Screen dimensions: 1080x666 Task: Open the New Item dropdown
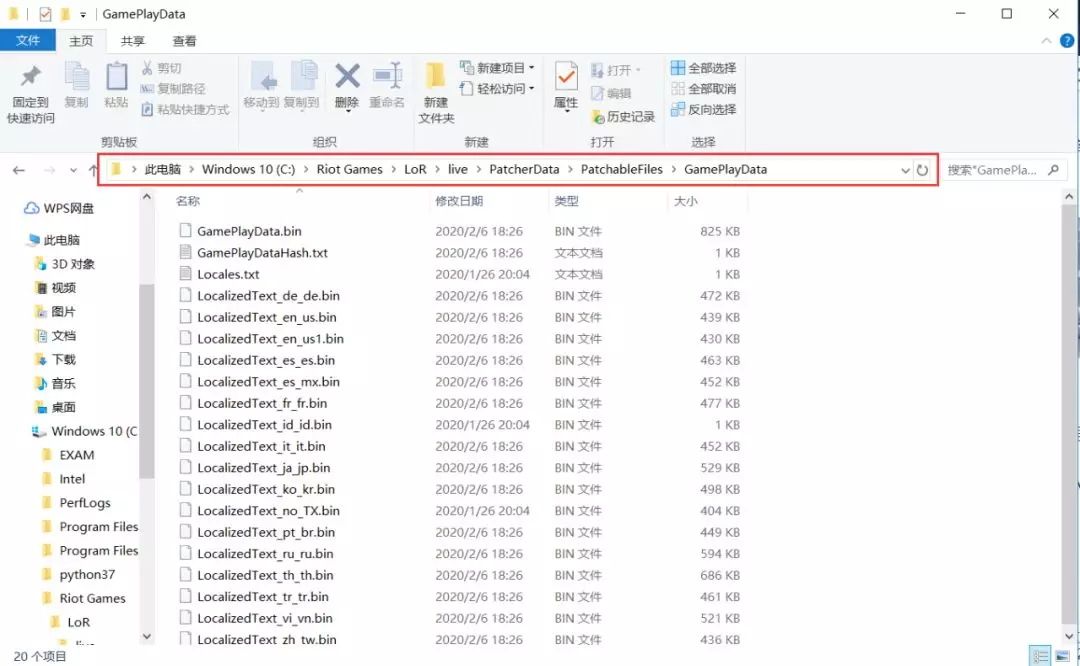(498, 68)
